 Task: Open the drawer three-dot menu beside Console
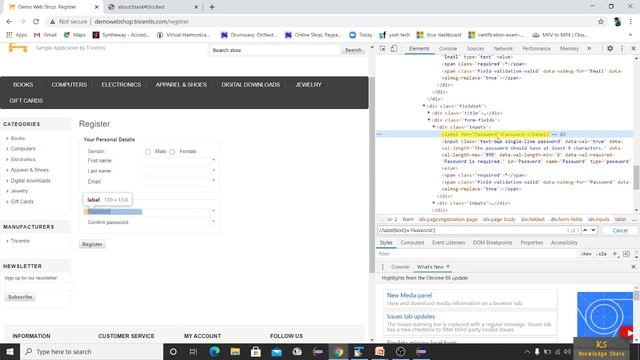point(382,267)
